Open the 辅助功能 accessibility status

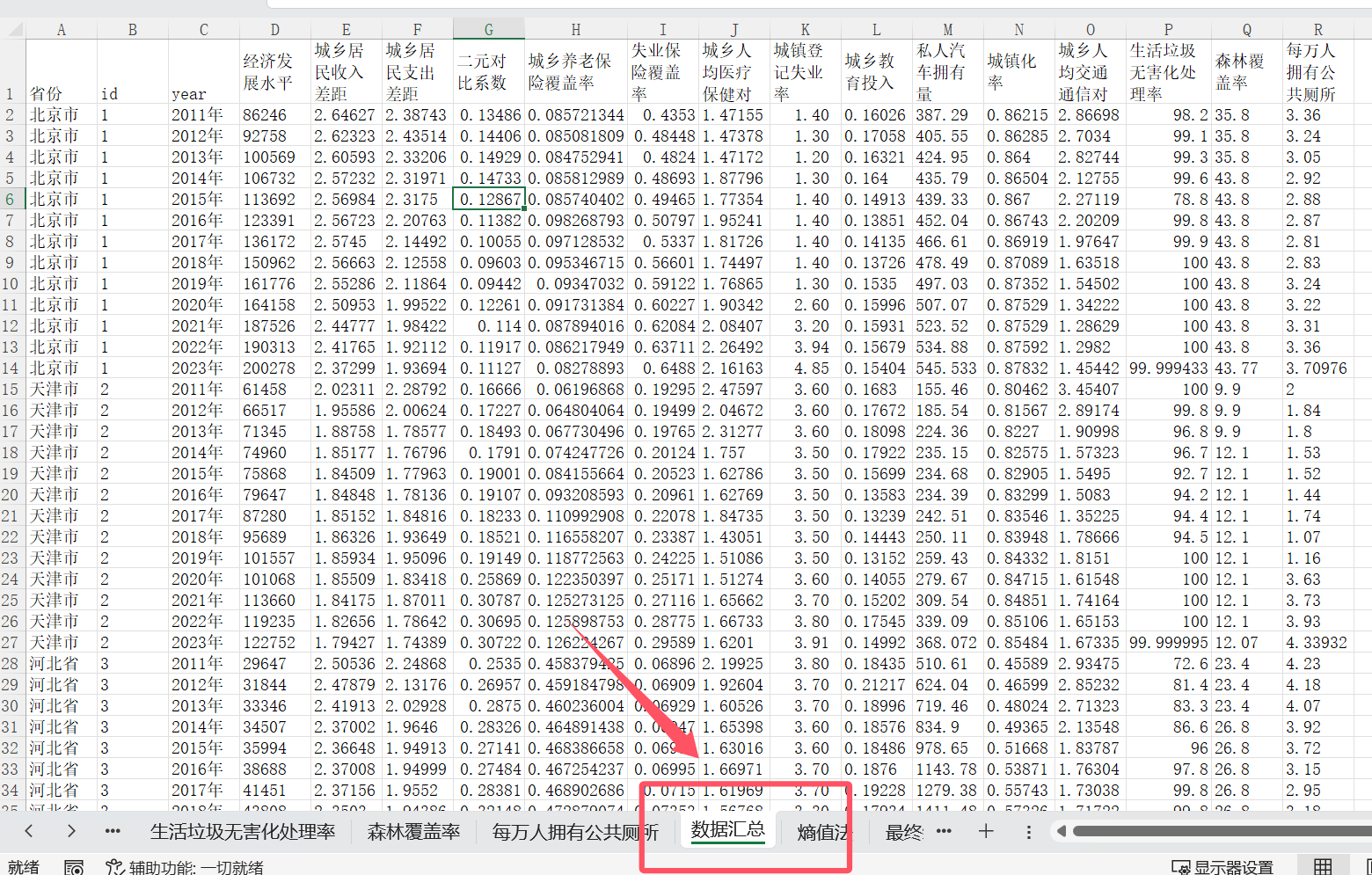click(x=184, y=867)
